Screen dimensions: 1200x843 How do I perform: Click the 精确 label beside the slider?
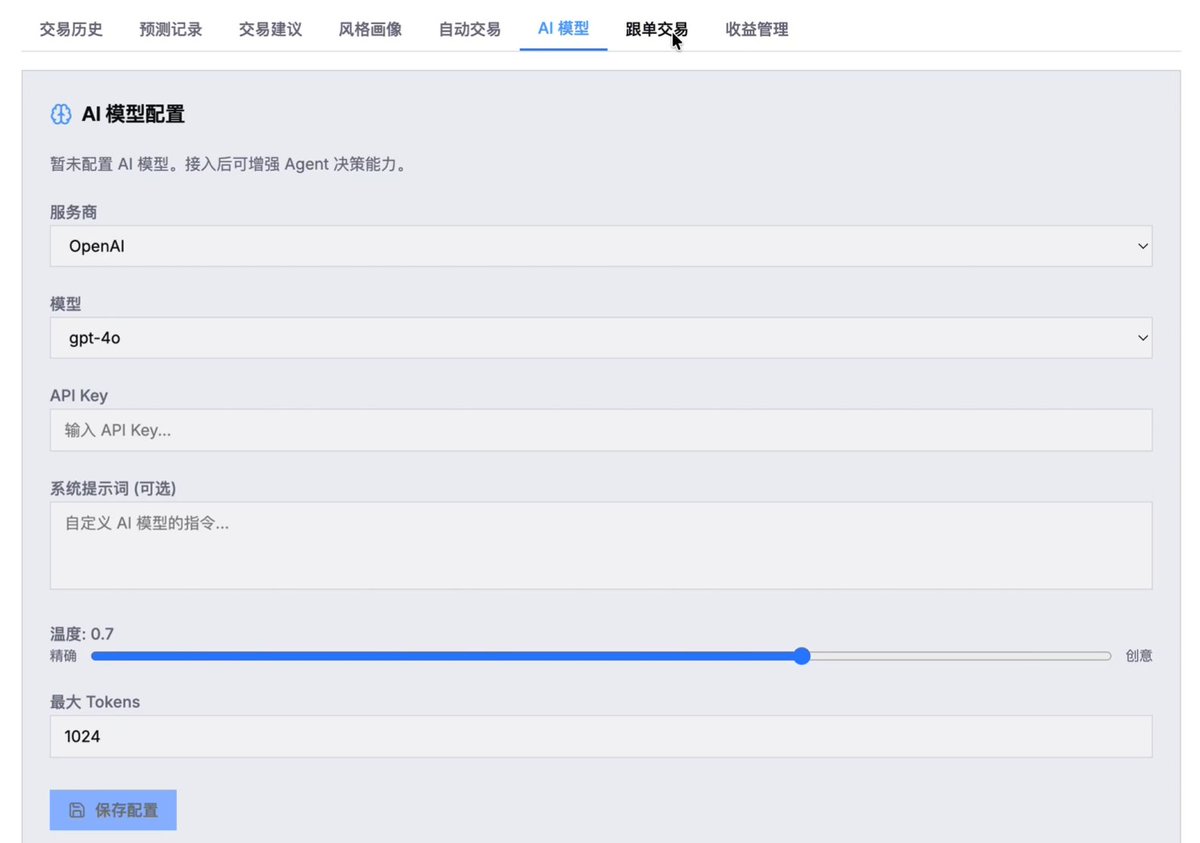(63, 656)
